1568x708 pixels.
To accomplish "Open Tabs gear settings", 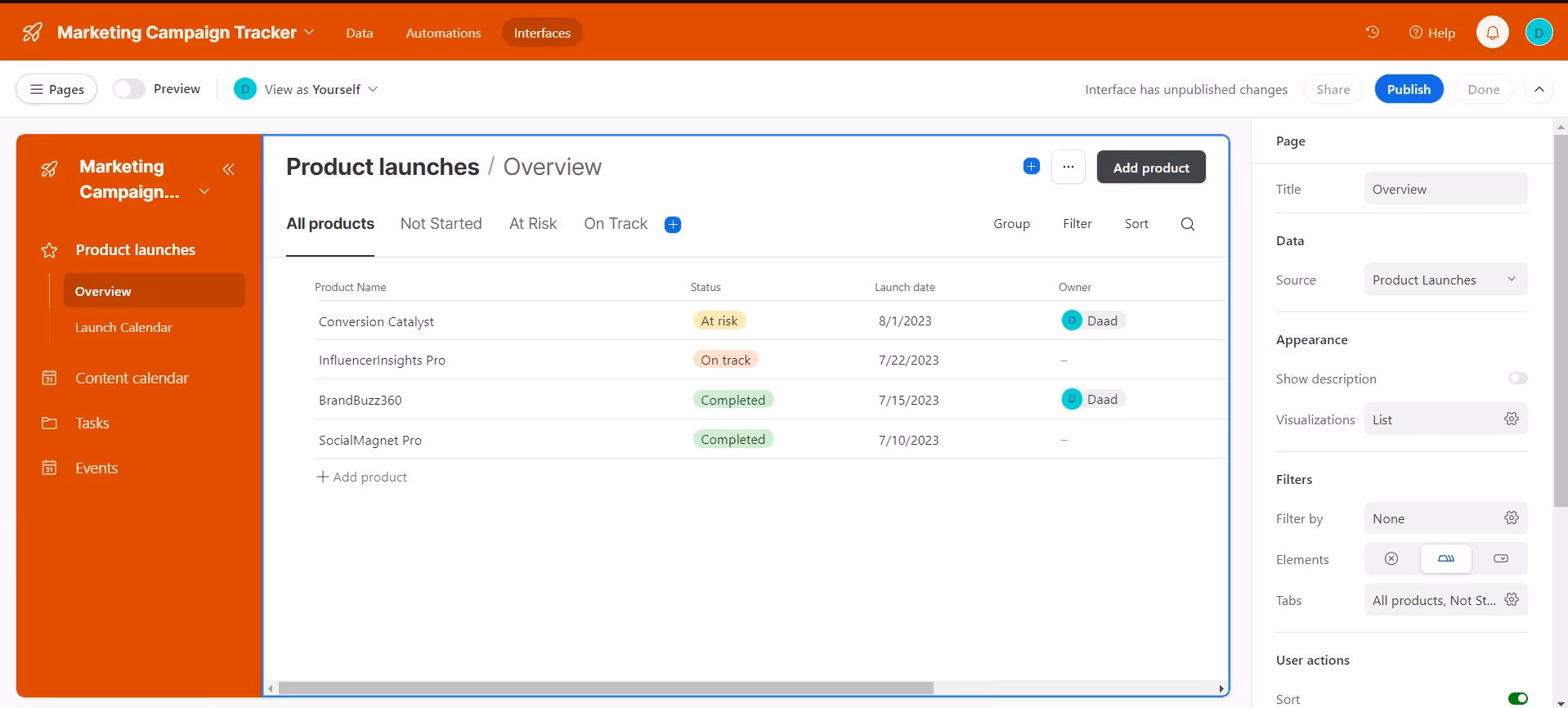I will pyautogui.click(x=1512, y=599).
